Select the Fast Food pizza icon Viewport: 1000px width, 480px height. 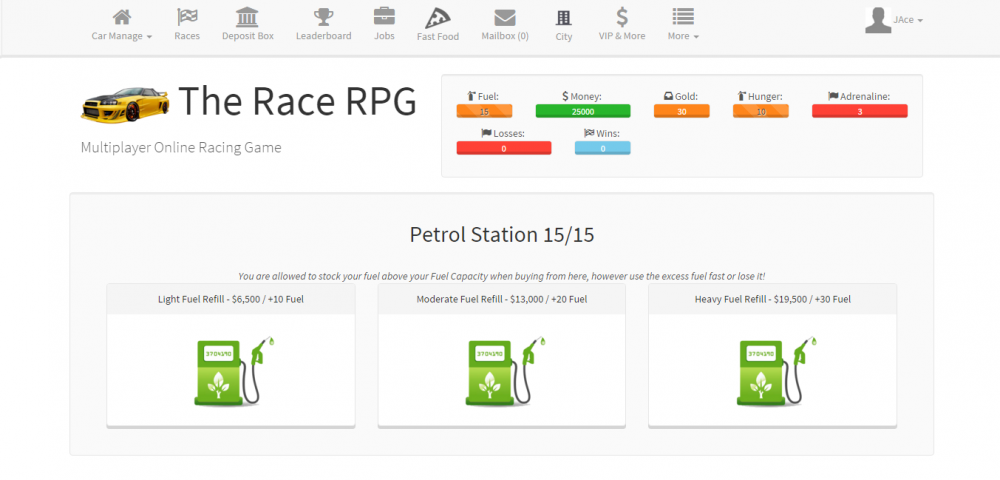coord(437,18)
